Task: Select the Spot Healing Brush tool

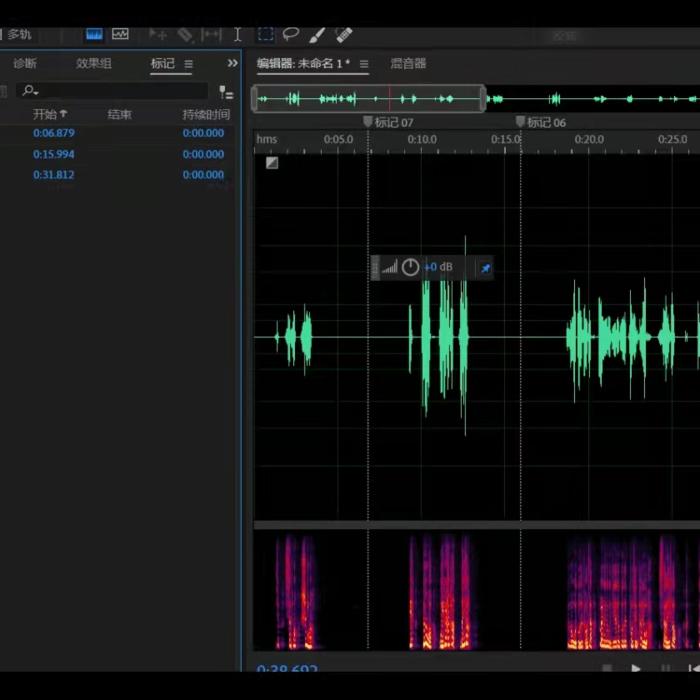Action: (343, 34)
